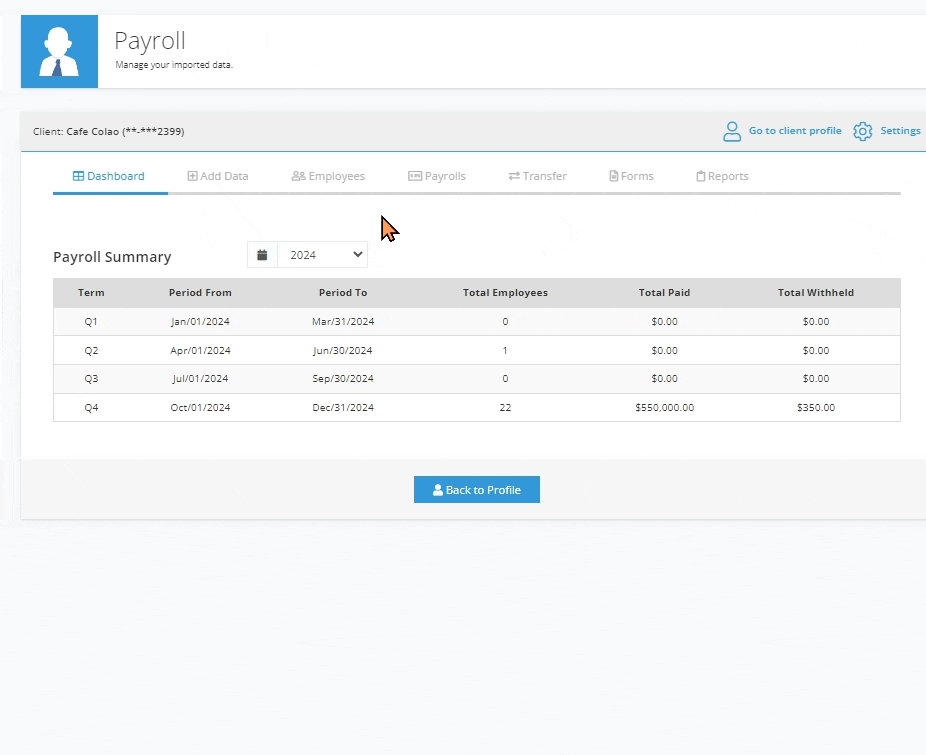The width and height of the screenshot is (926, 755).
Task: Click the Apr/01/2024 date cell
Action: coord(200,350)
